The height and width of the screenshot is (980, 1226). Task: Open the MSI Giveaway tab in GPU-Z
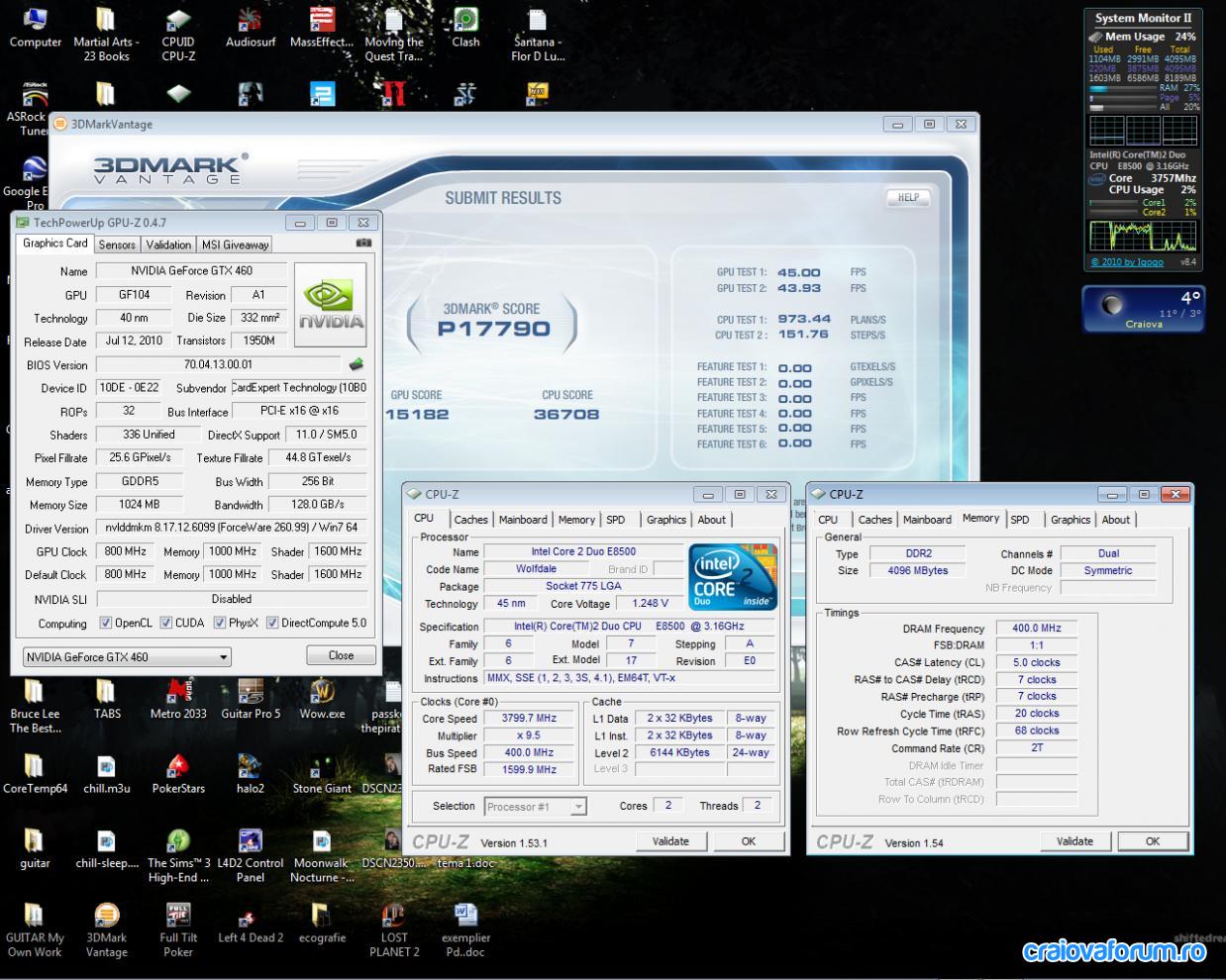(235, 245)
